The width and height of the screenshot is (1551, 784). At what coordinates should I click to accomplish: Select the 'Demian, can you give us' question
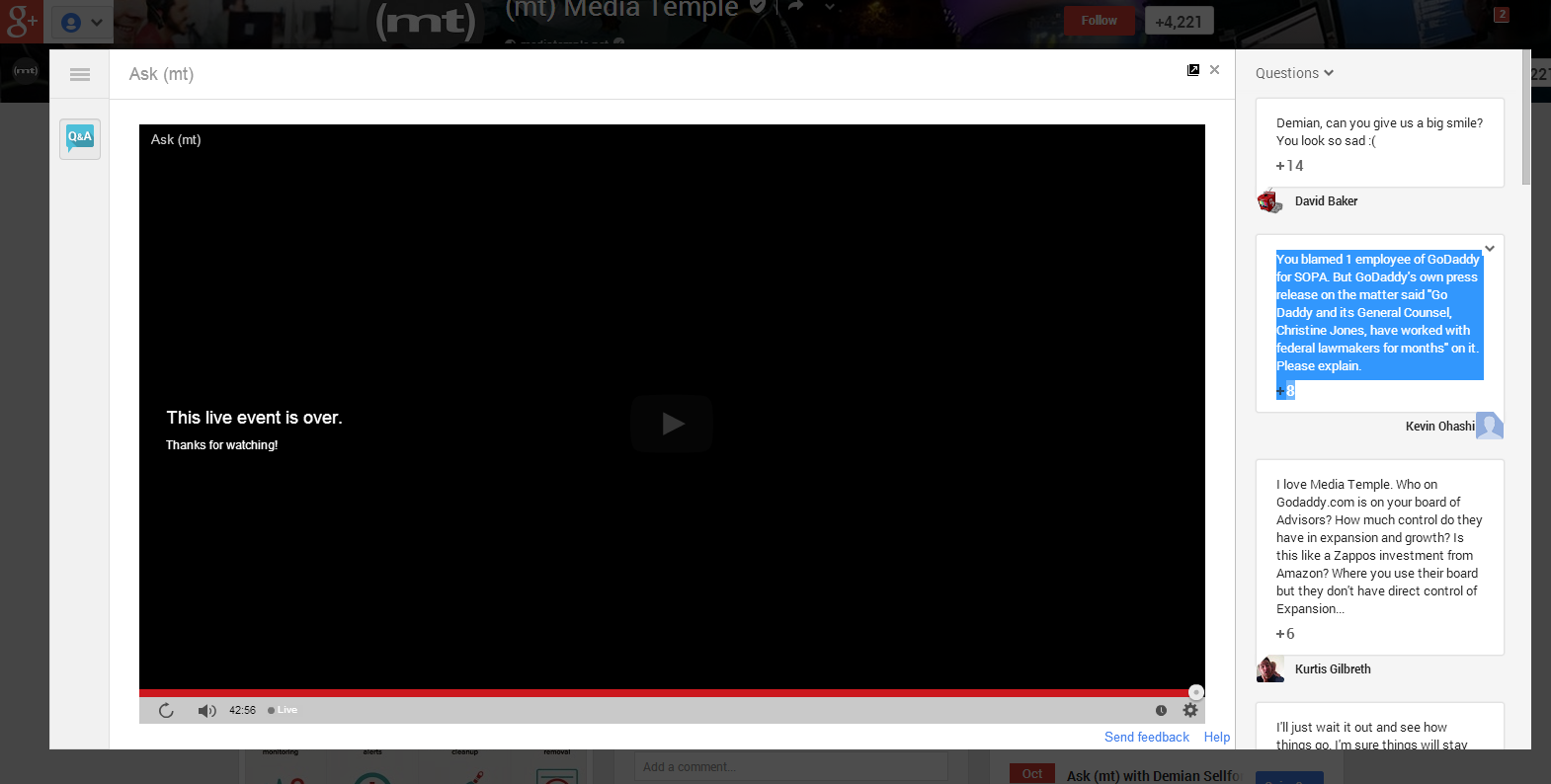tap(1379, 132)
